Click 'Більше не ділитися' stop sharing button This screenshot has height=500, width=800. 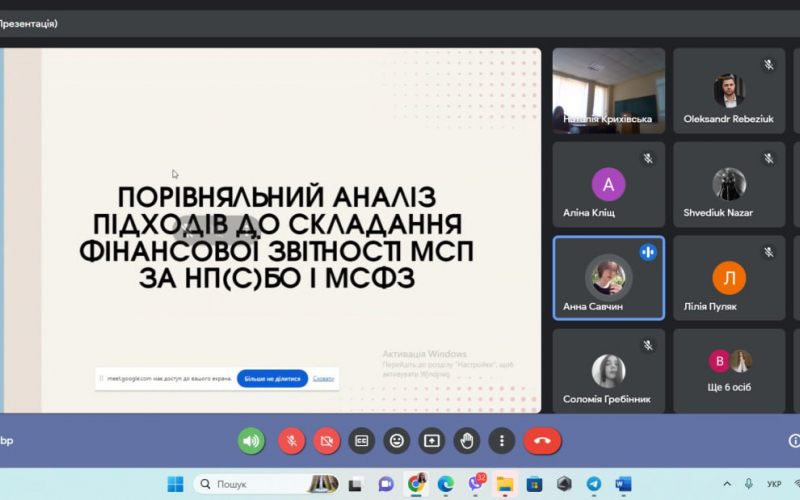(272, 379)
